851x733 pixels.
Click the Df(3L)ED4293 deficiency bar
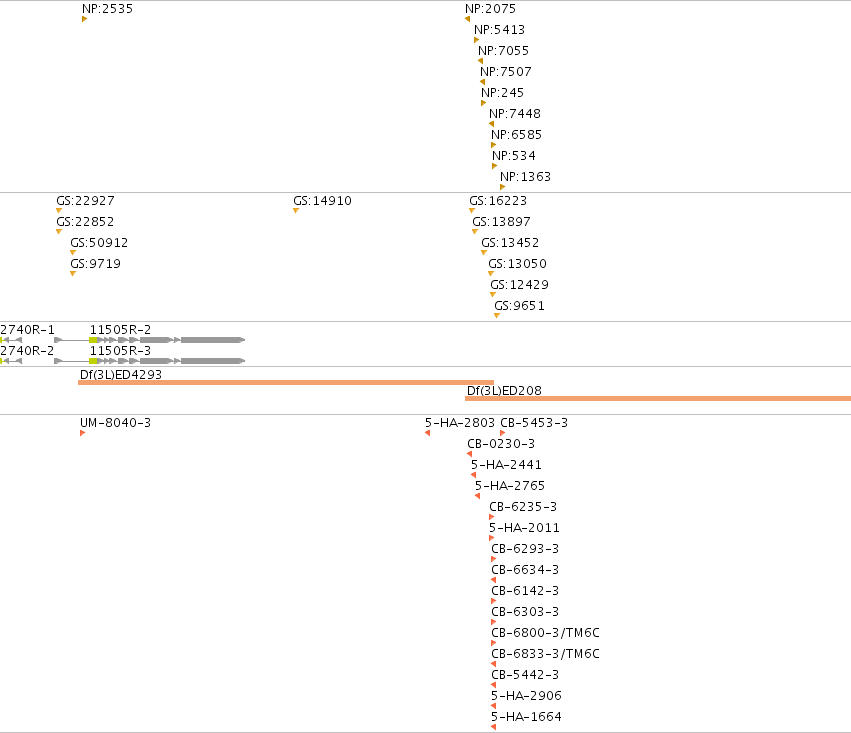click(x=286, y=383)
